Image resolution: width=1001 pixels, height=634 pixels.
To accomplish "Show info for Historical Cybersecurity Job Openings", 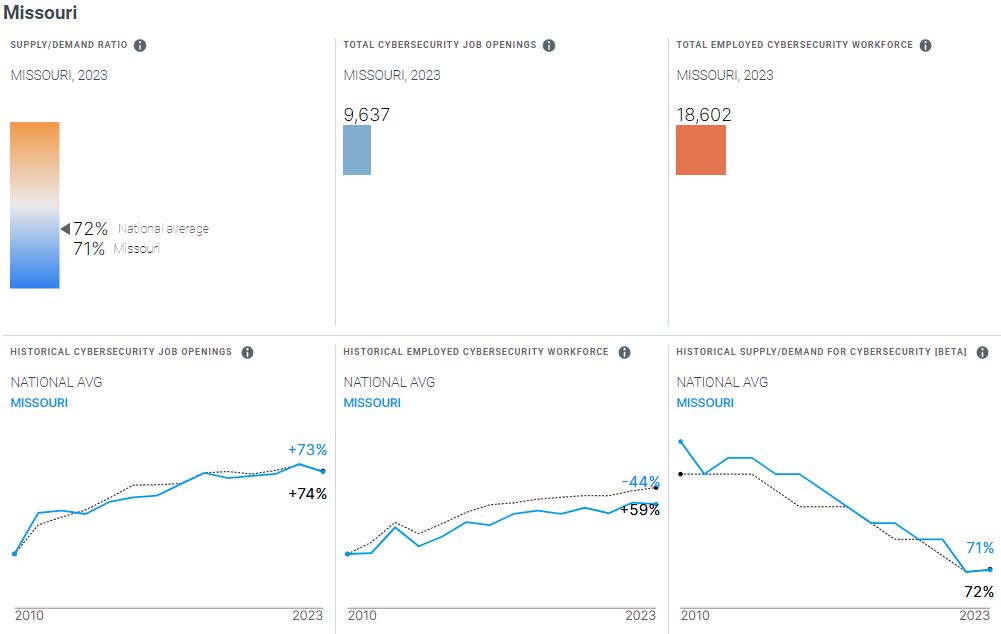I will 247,352.
